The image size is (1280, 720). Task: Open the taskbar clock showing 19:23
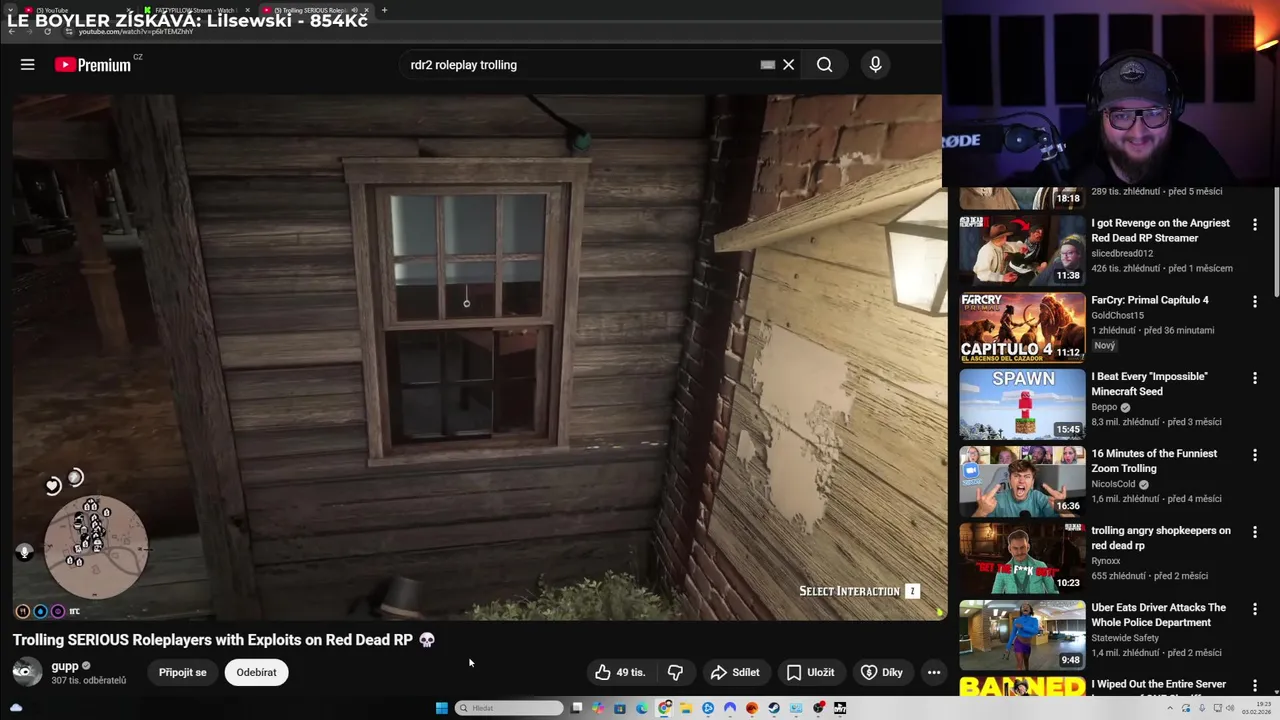(x=1256, y=708)
